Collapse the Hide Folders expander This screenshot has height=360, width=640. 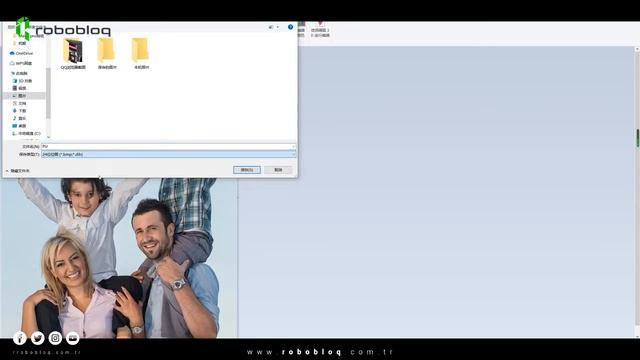click(18, 171)
